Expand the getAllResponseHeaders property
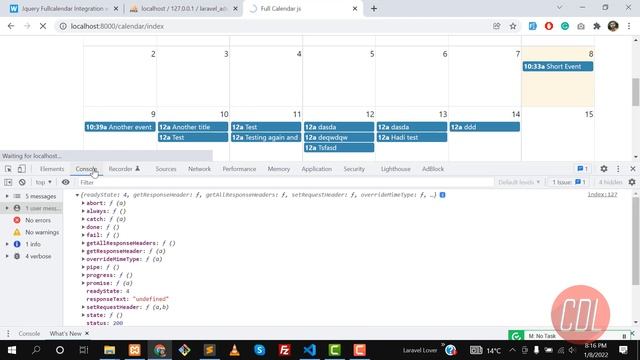Viewport: 640px width, 360px height. [x=83, y=243]
